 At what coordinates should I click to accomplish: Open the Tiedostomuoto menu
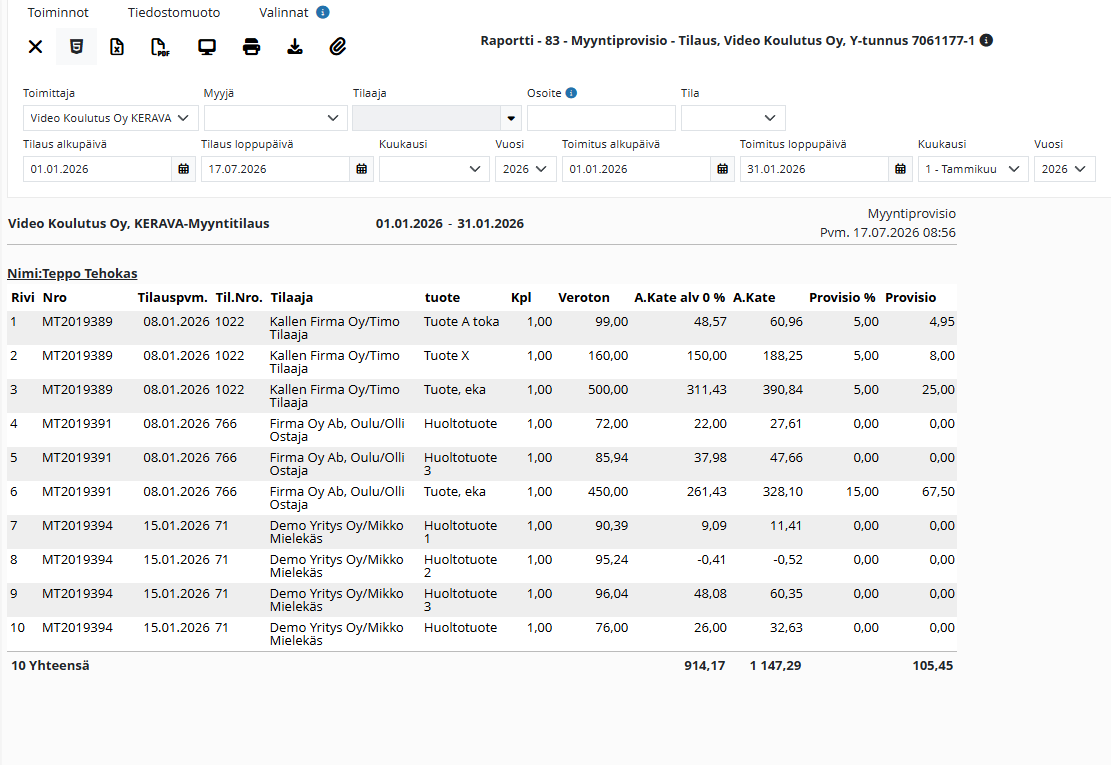tap(174, 13)
